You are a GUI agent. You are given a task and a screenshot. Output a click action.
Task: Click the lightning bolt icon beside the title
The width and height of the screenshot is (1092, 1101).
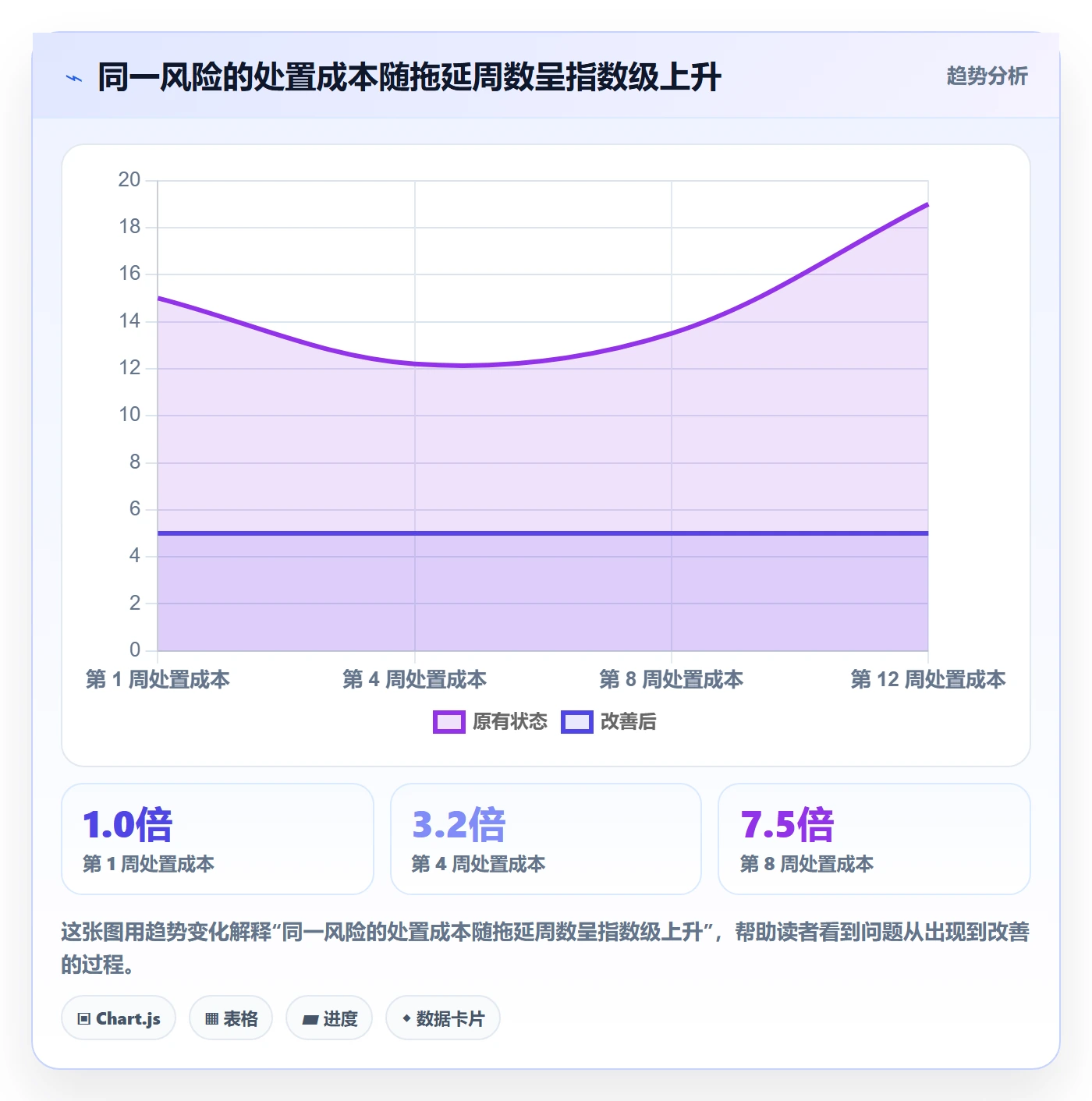[x=74, y=78]
